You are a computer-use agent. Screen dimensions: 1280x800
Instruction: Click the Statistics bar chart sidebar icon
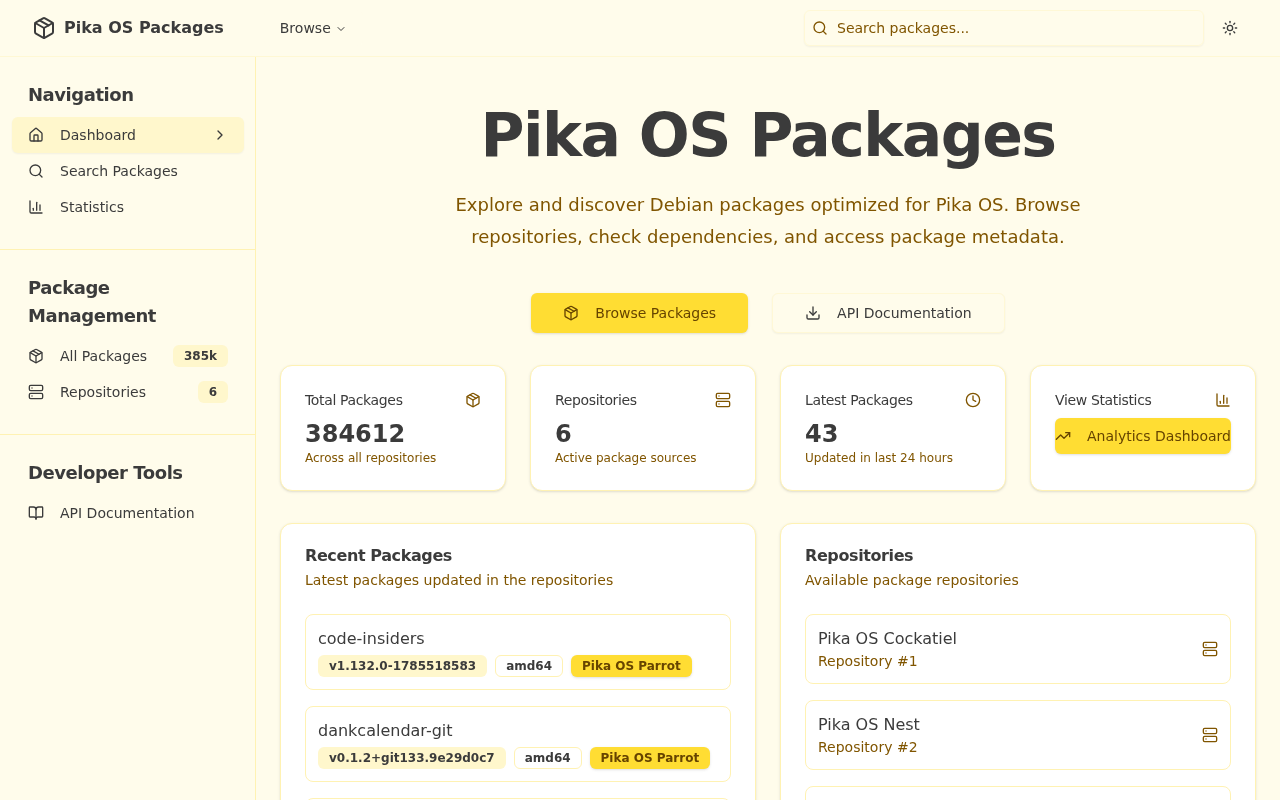point(36,207)
